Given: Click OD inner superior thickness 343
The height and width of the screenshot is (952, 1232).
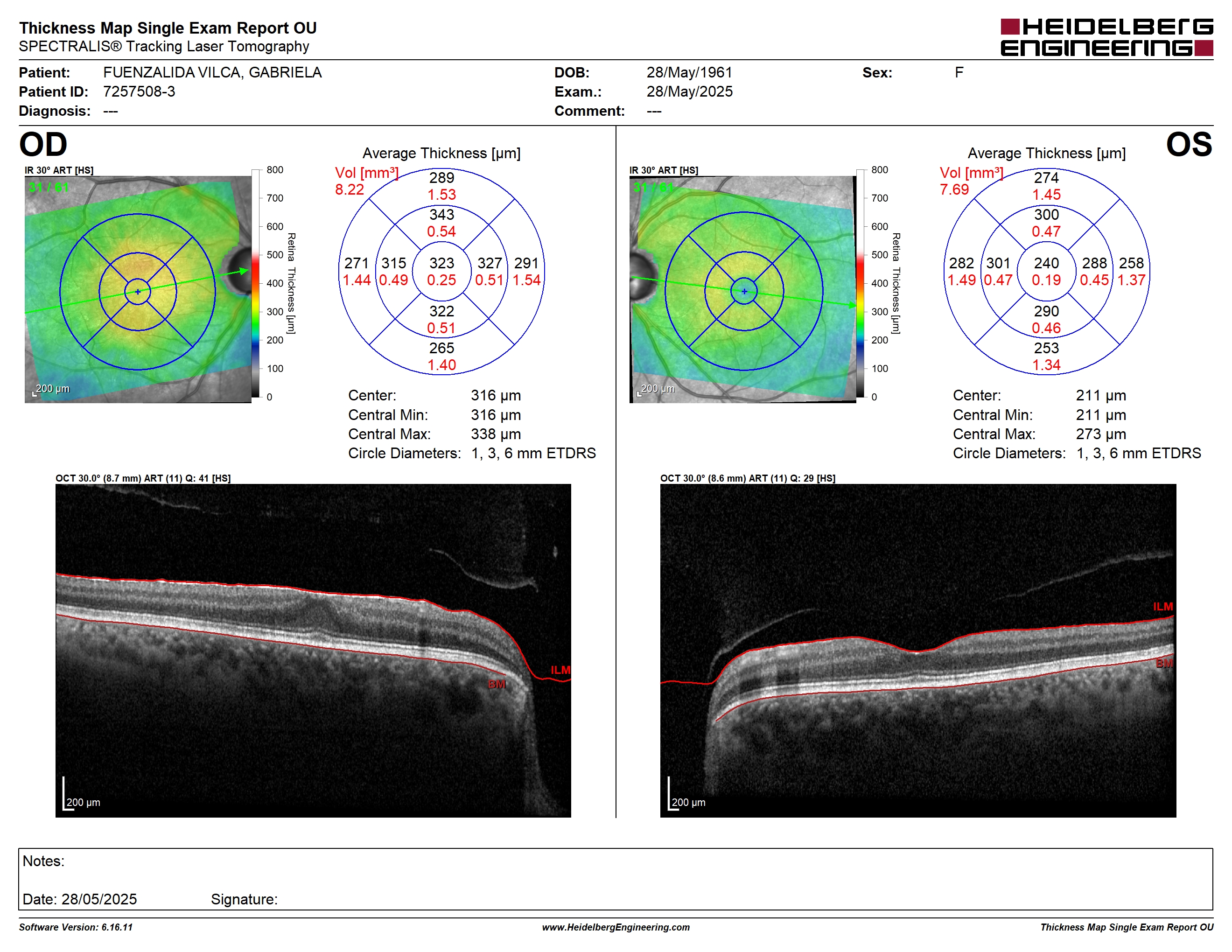Looking at the screenshot, I should pyautogui.click(x=441, y=214).
